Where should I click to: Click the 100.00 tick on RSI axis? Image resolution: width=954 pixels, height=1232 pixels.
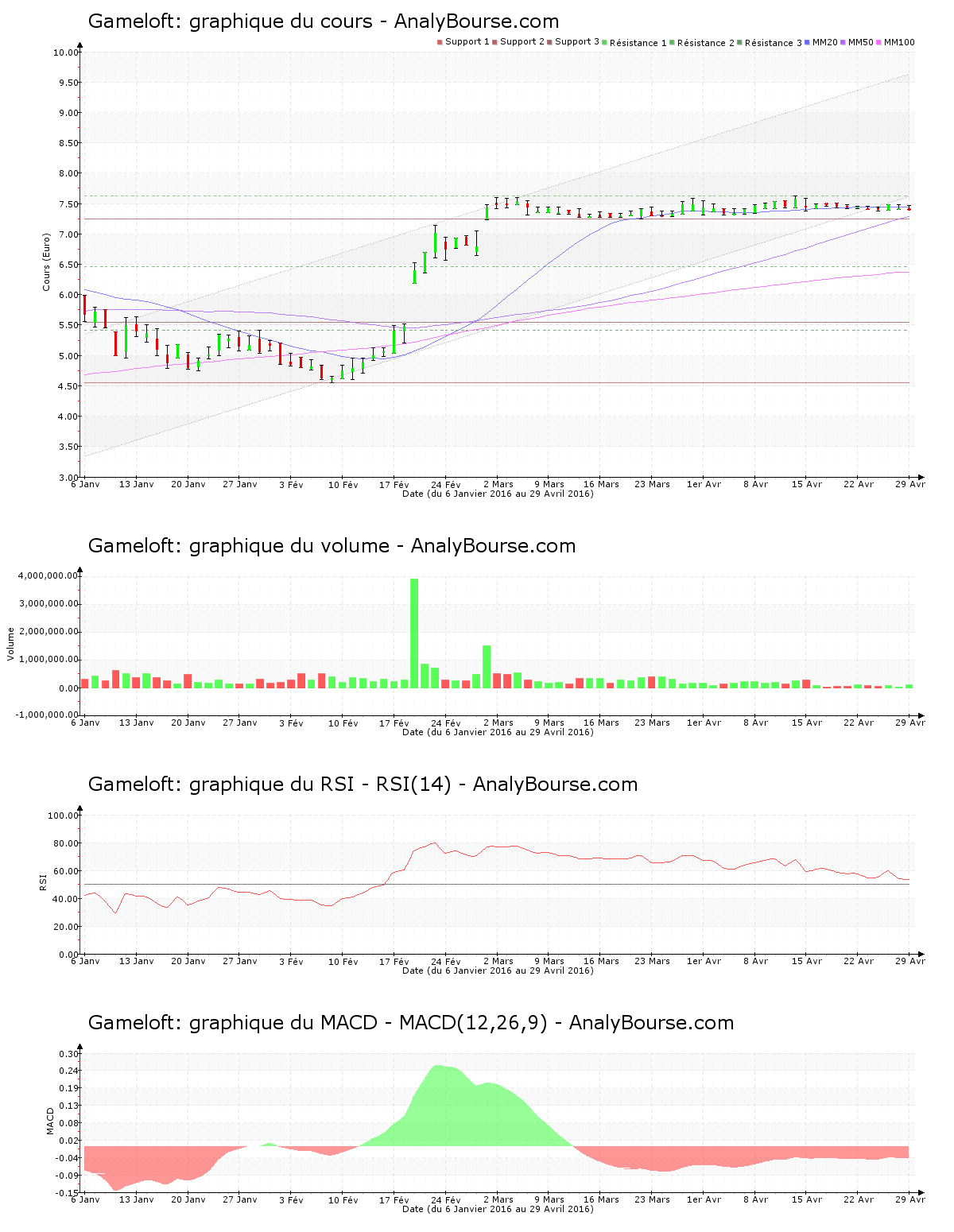click(63, 816)
